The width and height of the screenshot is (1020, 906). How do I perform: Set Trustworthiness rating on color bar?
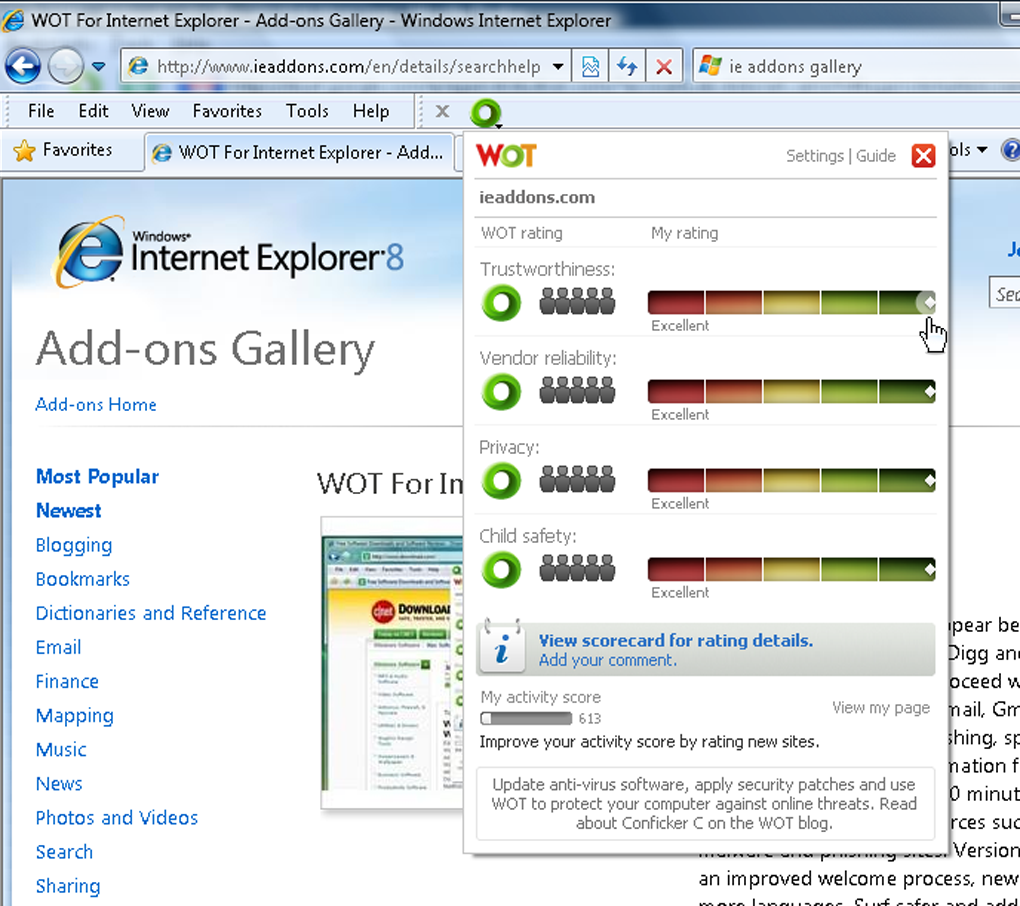pyautogui.click(x=792, y=302)
